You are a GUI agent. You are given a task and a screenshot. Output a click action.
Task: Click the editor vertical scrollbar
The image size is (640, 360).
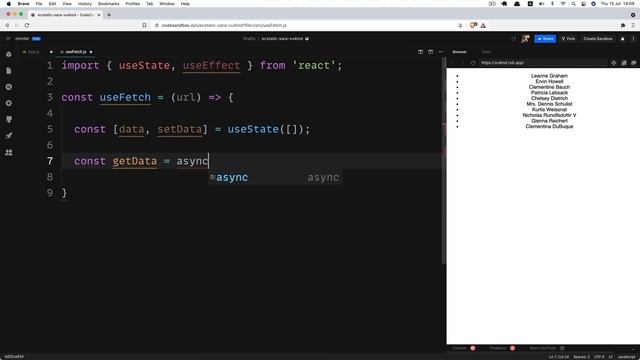[x=444, y=161]
